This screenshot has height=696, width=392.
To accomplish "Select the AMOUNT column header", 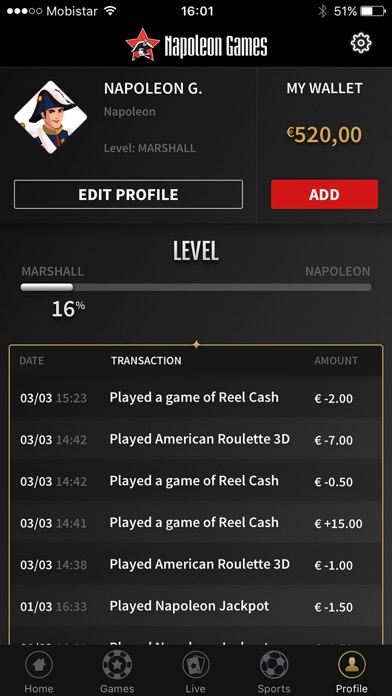I will coord(336,360).
